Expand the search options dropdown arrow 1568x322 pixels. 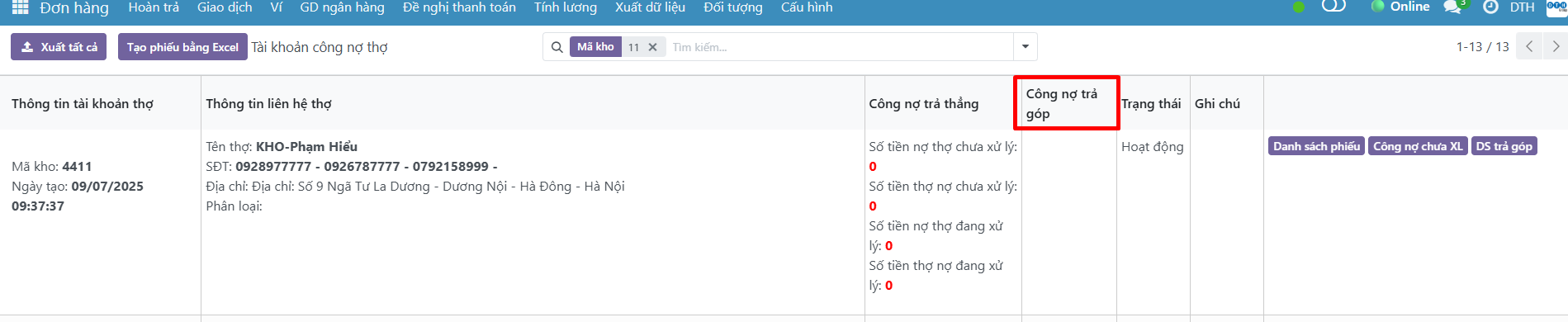click(1026, 47)
